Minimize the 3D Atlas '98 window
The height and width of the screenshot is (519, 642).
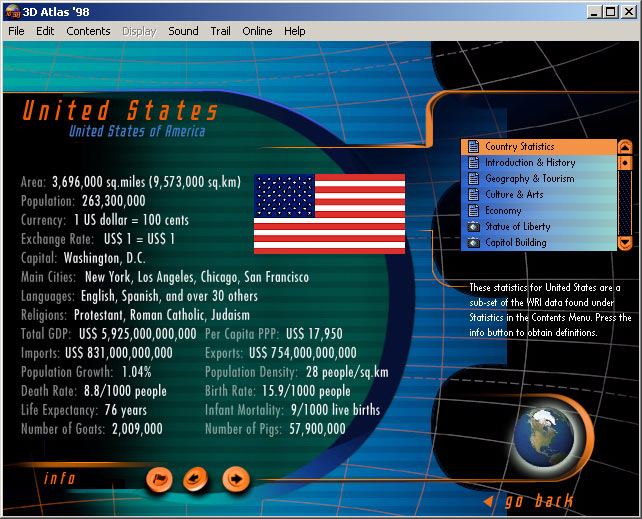[x=594, y=12]
